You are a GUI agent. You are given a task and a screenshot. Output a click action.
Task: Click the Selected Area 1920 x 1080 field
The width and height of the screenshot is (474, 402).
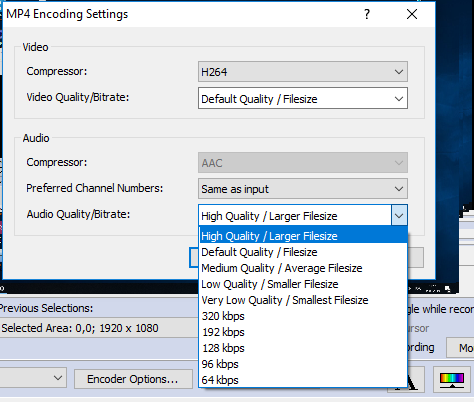[99, 328]
